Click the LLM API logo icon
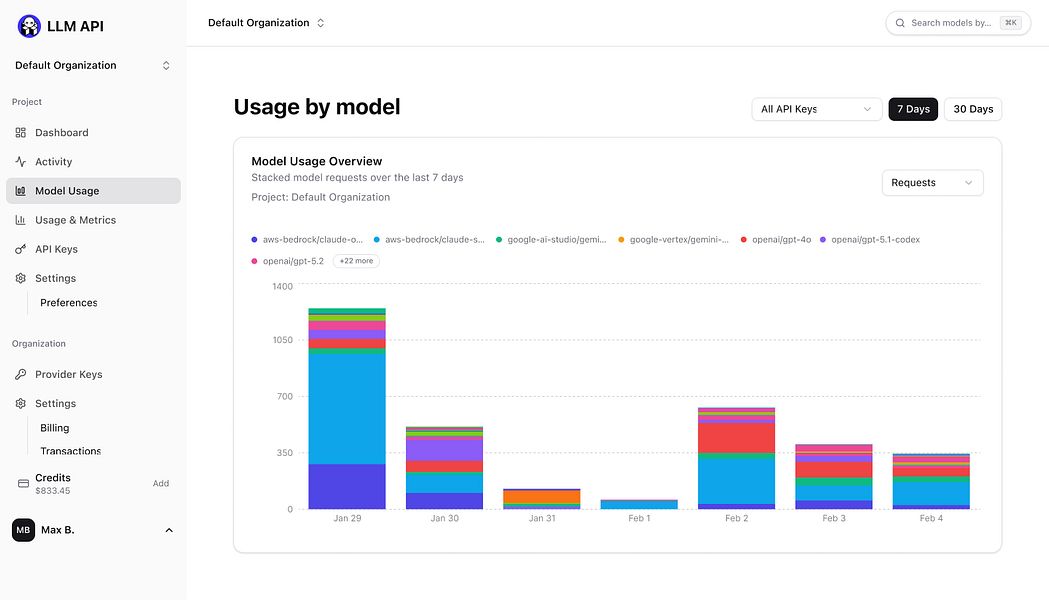The width and height of the screenshot is (1049, 600). pyautogui.click(x=29, y=26)
